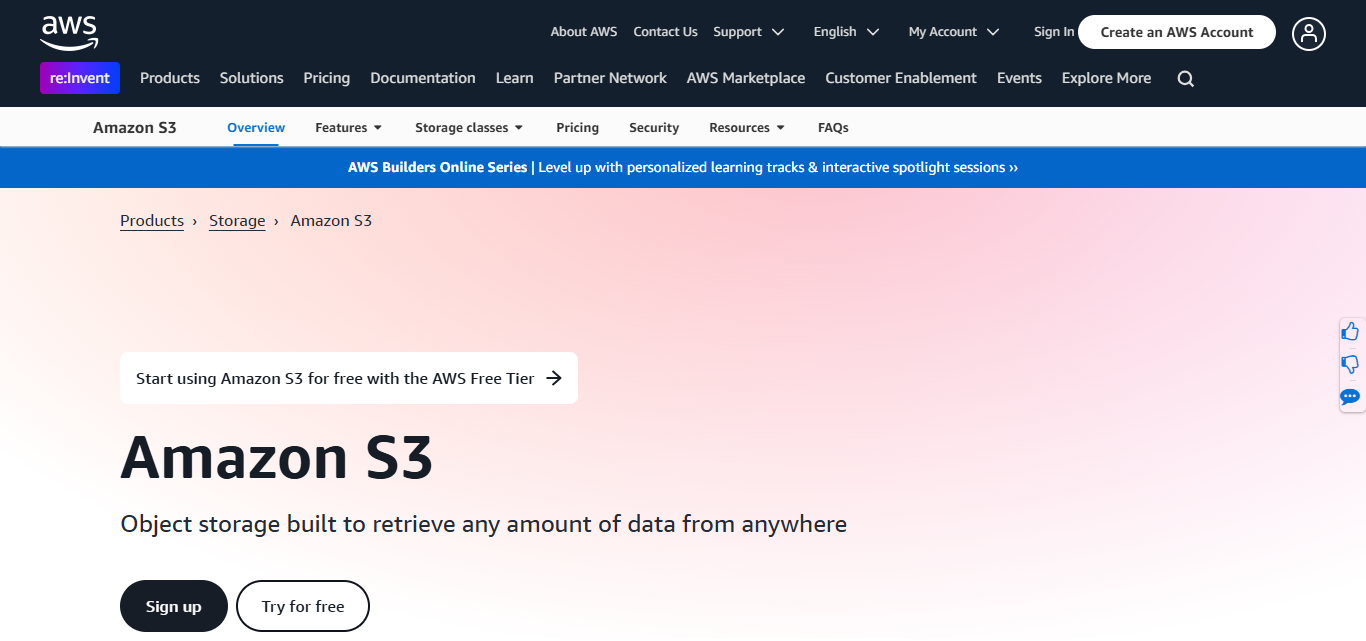Open the search magnifier icon
Image resolution: width=1366 pixels, height=641 pixels.
1186,79
